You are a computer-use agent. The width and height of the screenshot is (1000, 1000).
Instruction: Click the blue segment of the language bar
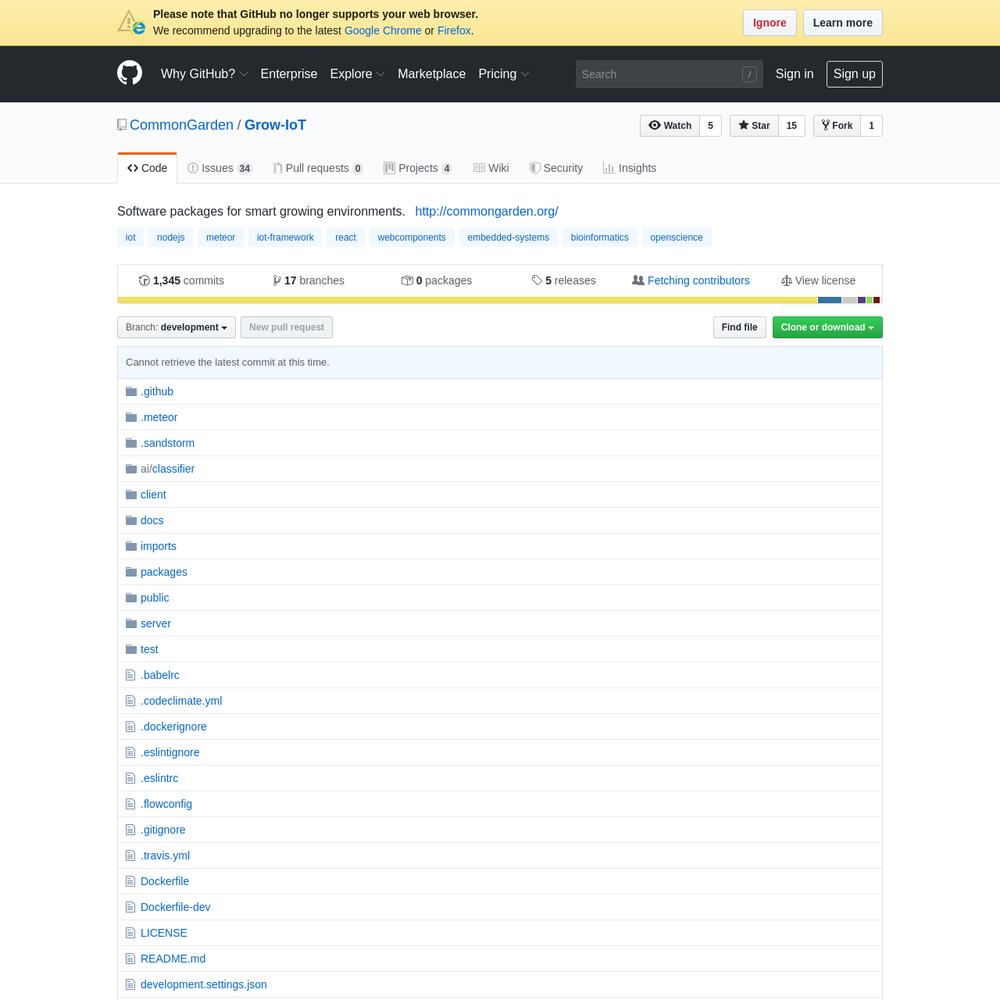tap(830, 300)
